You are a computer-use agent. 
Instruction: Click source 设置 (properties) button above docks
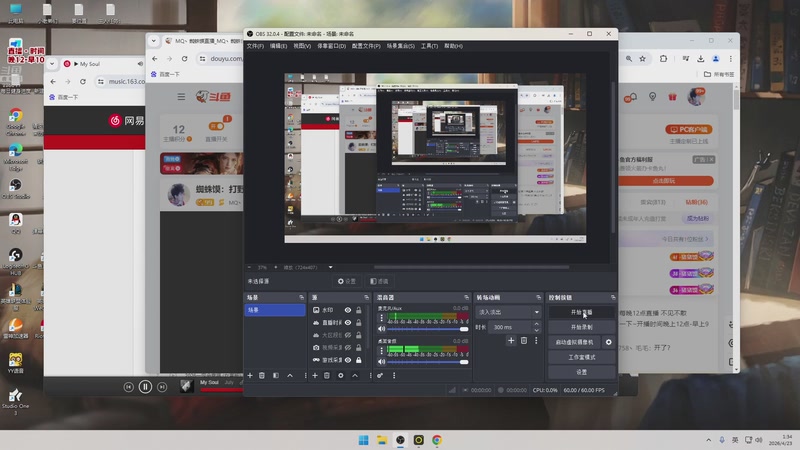tap(347, 281)
